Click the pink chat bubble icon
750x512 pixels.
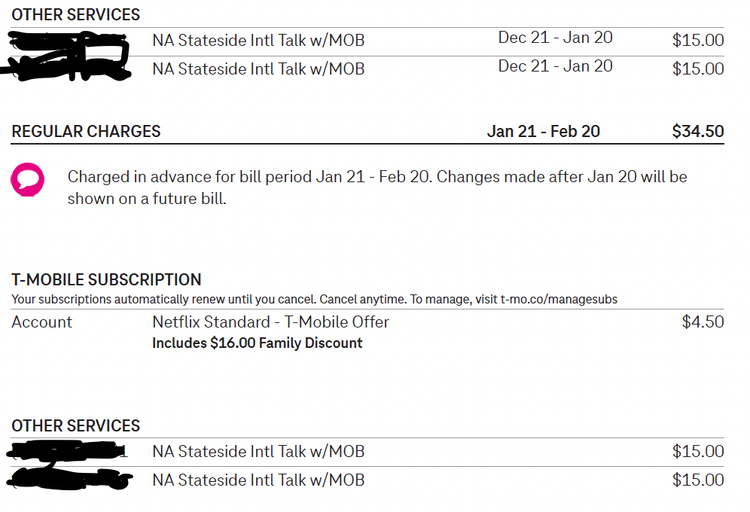pyautogui.click(x=28, y=179)
